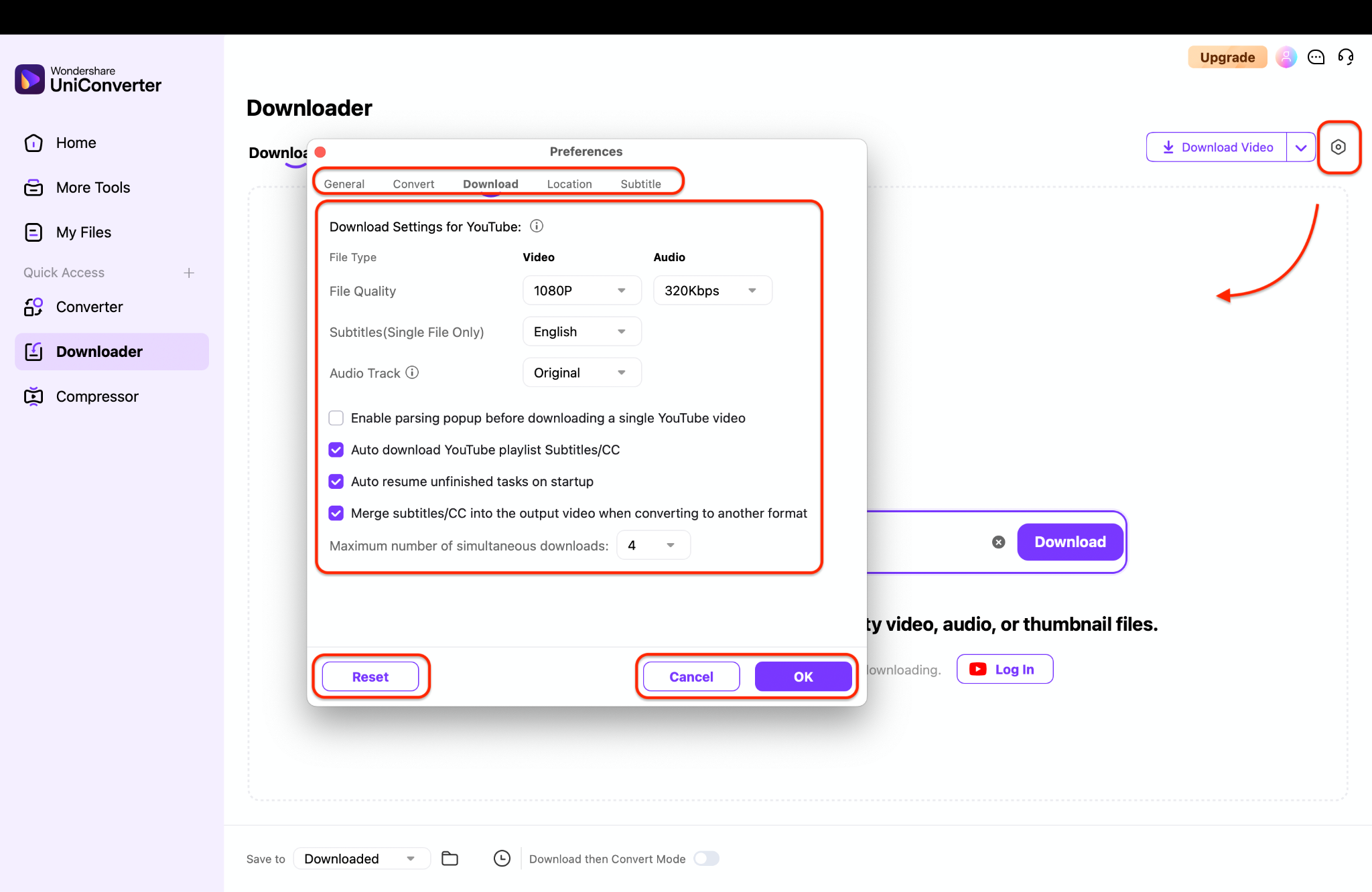Viewport: 1372px width, 892px height.
Task: Select More Tools from the sidebar
Action: [92, 188]
